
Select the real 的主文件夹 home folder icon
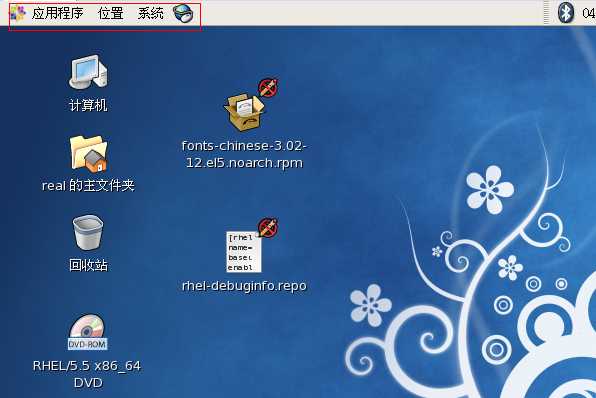[89, 154]
